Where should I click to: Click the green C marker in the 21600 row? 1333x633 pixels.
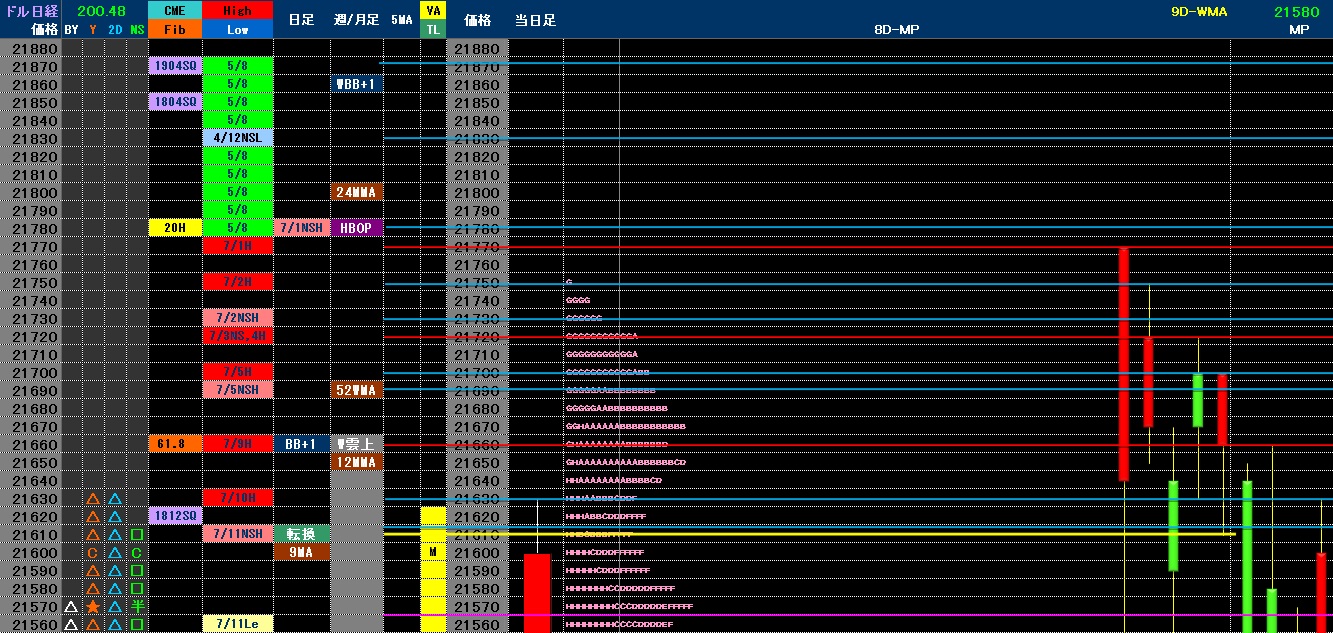137,553
